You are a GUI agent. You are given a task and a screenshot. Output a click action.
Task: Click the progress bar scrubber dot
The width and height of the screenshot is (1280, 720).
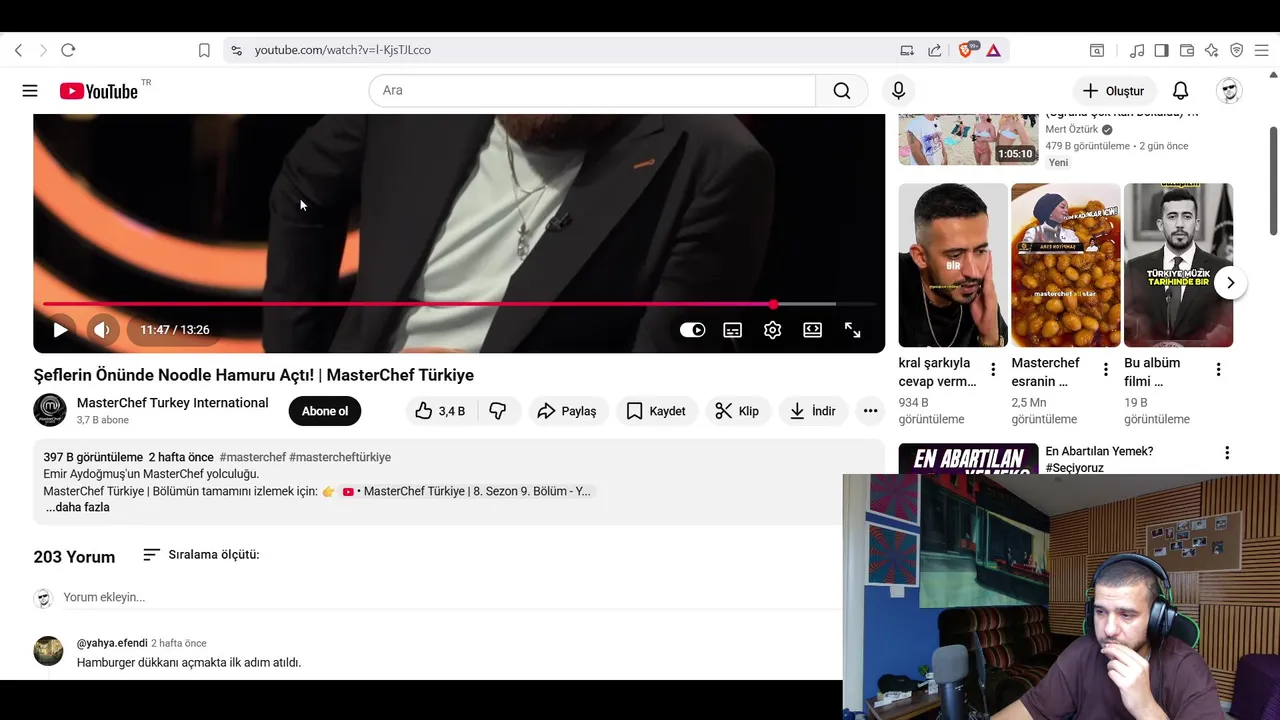coord(773,304)
